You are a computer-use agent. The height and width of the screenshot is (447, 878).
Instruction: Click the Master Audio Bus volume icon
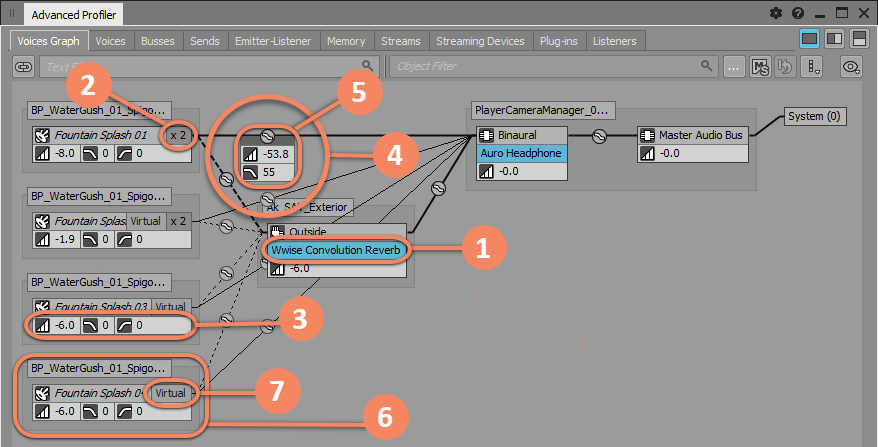pos(647,153)
